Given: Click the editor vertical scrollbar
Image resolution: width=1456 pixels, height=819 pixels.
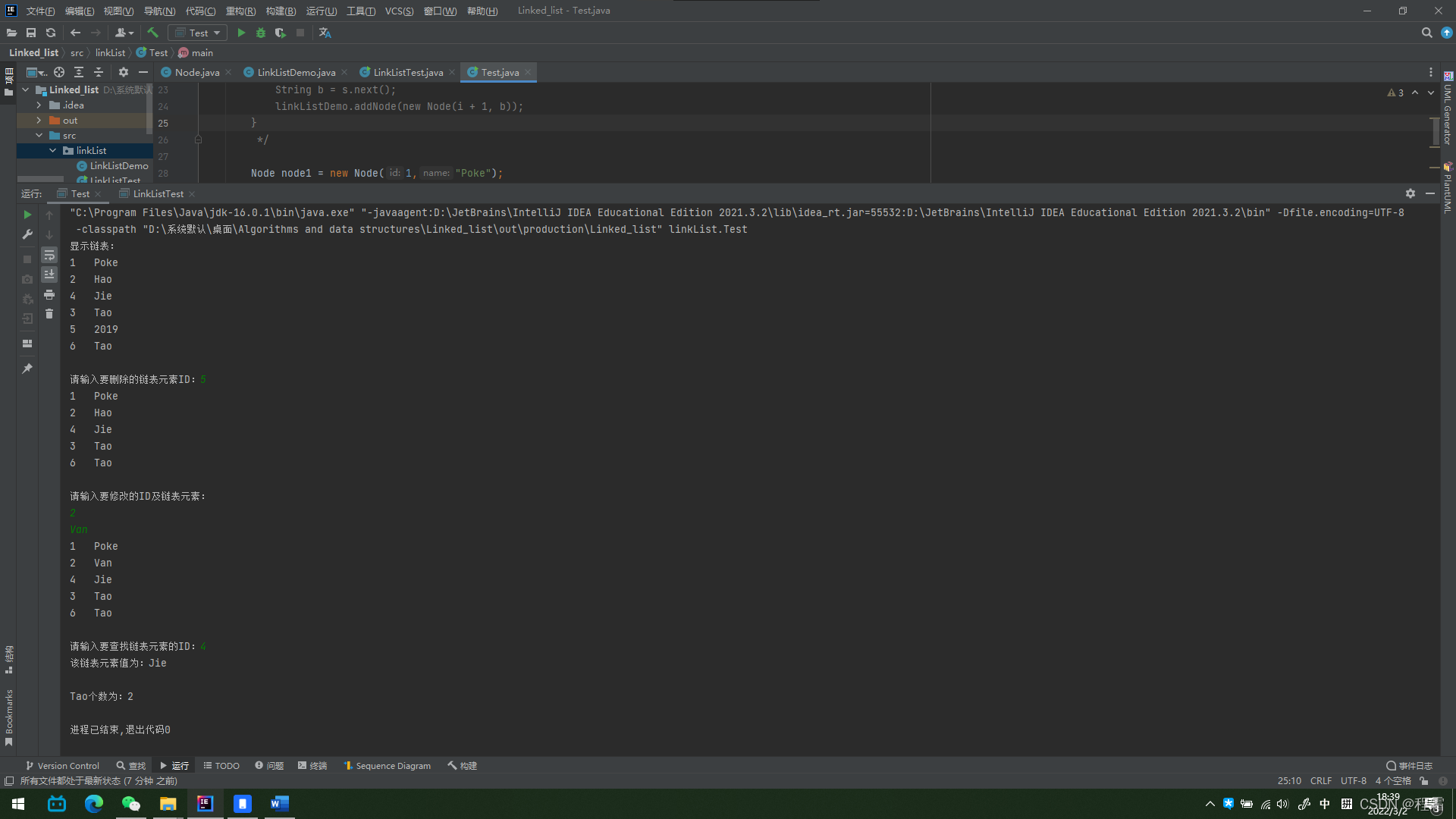Looking at the screenshot, I should pyautogui.click(x=1435, y=132).
